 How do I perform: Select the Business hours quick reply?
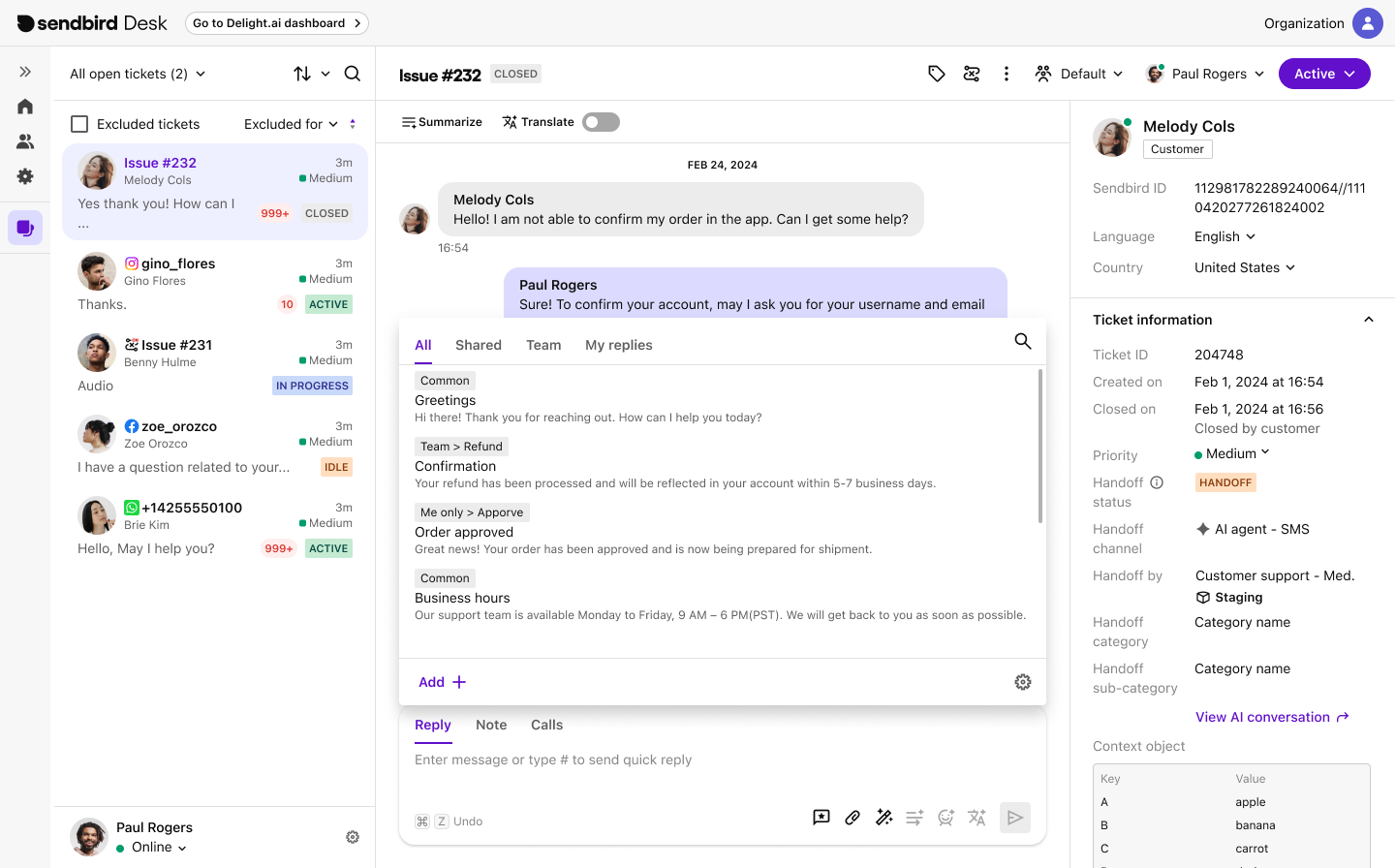(719, 596)
